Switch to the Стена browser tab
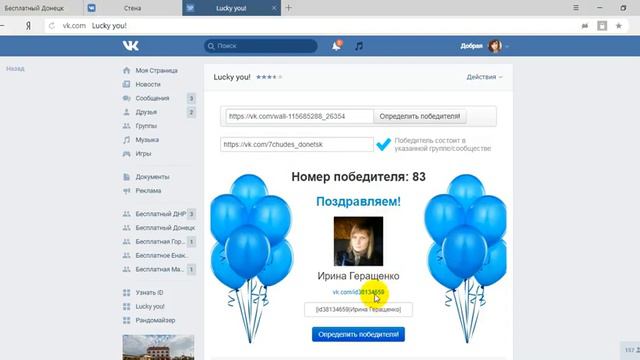 click(x=133, y=8)
